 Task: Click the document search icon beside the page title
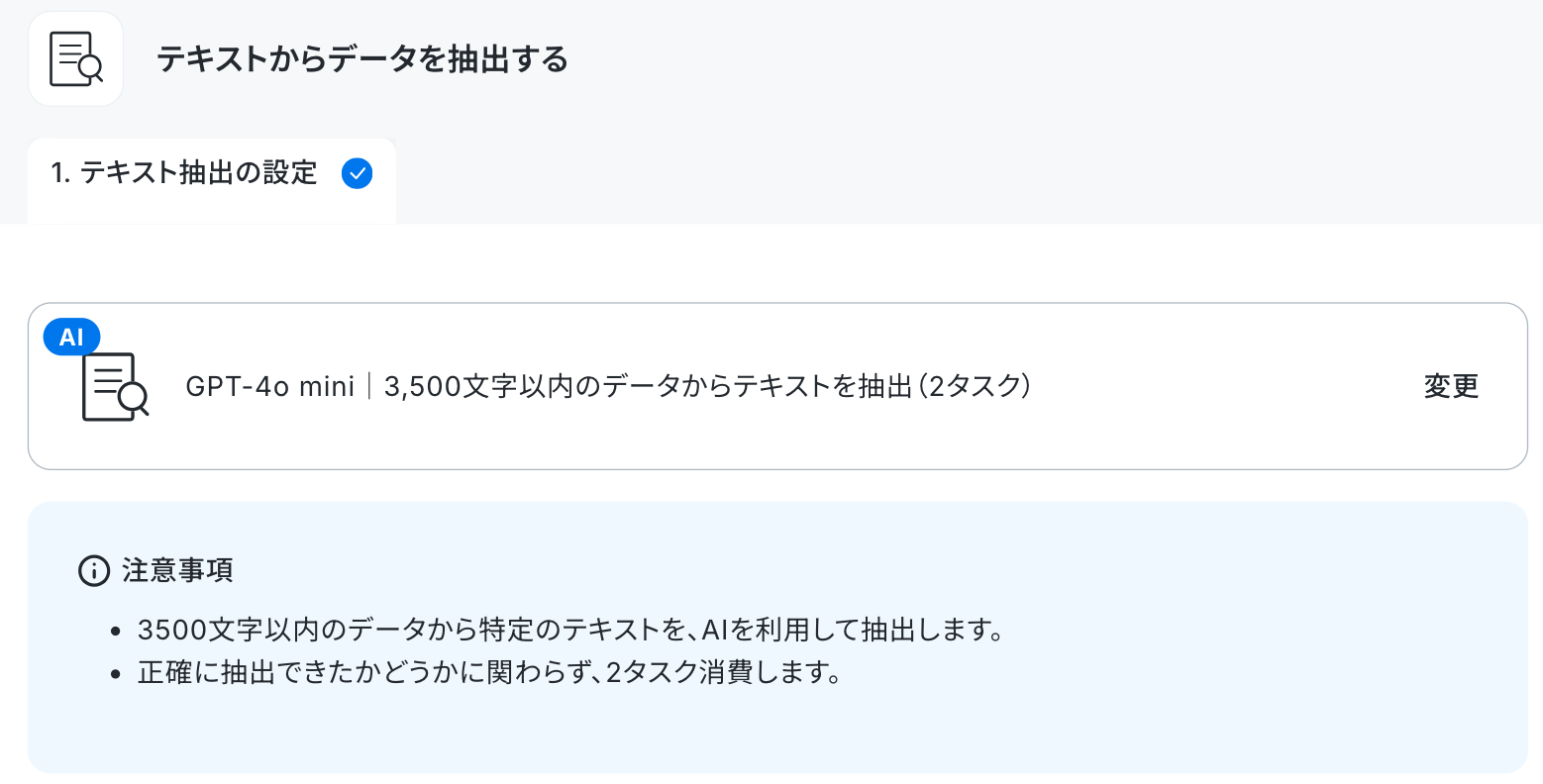point(76,59)
